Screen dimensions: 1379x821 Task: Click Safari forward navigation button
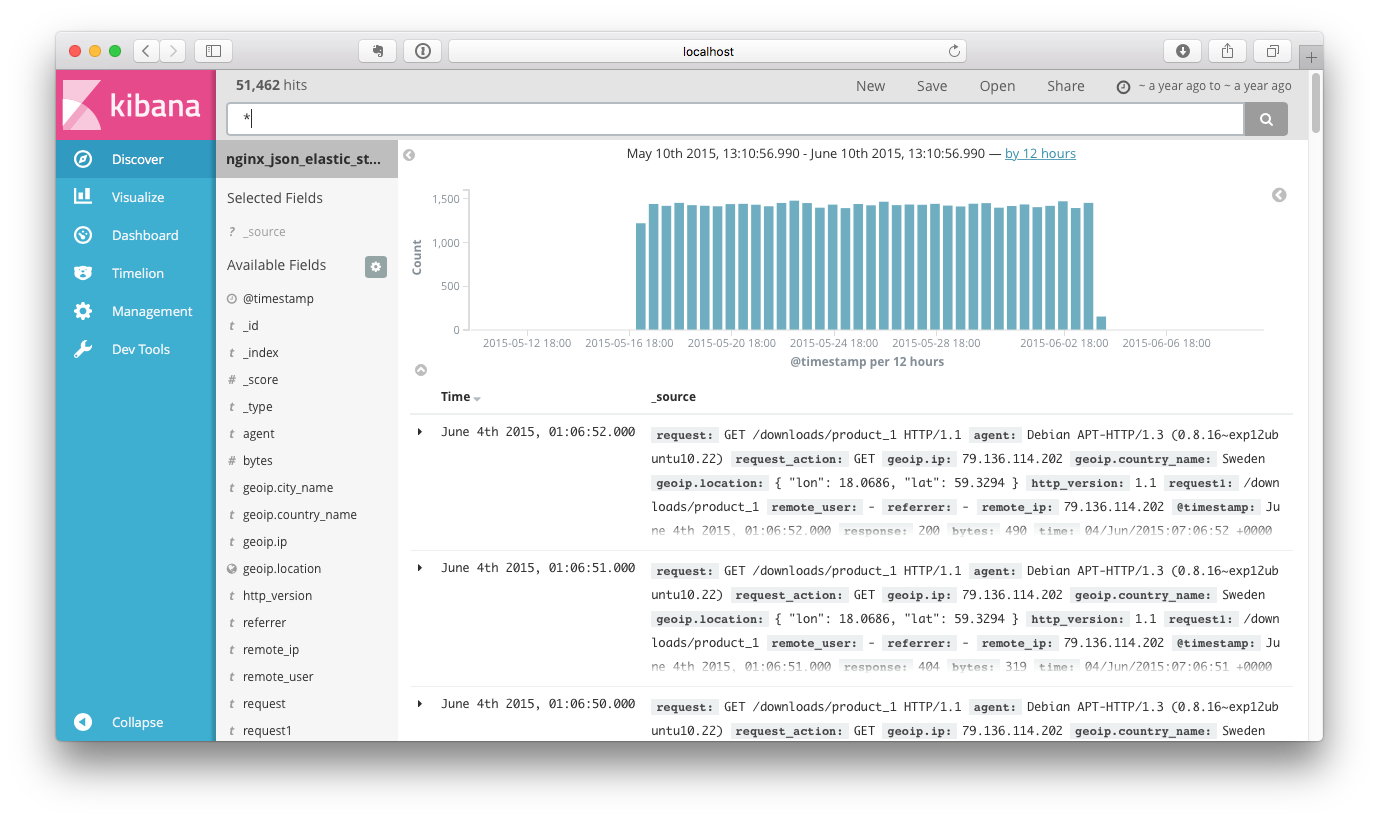(x=173, y=51)
